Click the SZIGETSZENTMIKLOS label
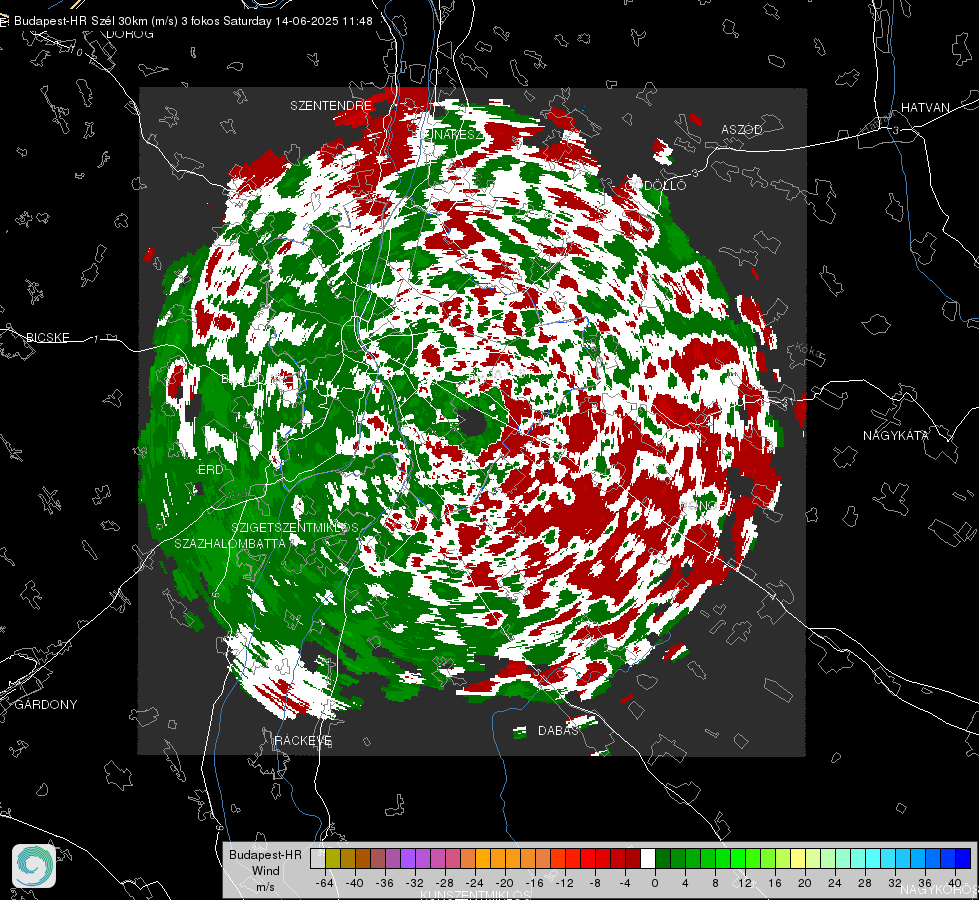Screen dimensions: 979x900 tap(295, 527)
